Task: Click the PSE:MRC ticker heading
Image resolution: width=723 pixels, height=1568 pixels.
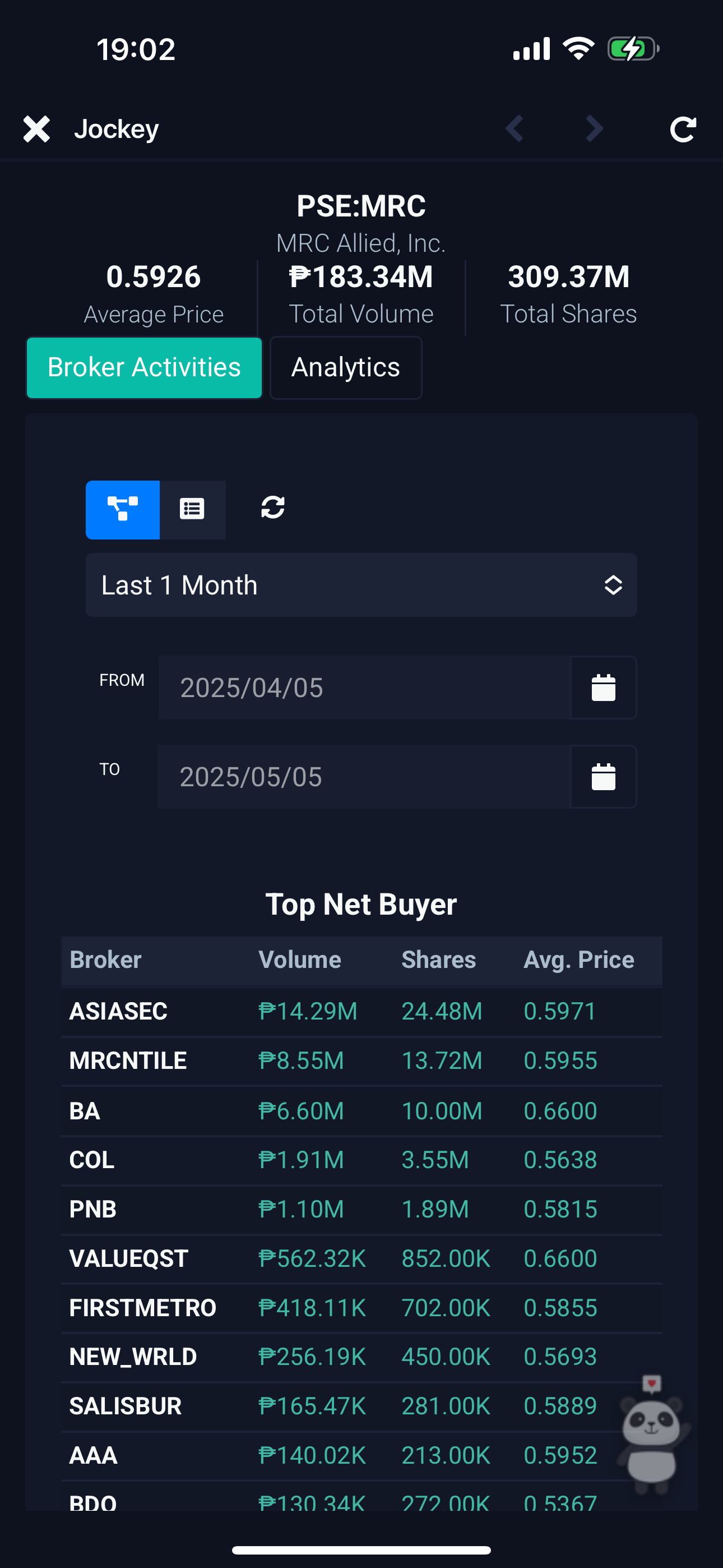Action: coord(361,206)
